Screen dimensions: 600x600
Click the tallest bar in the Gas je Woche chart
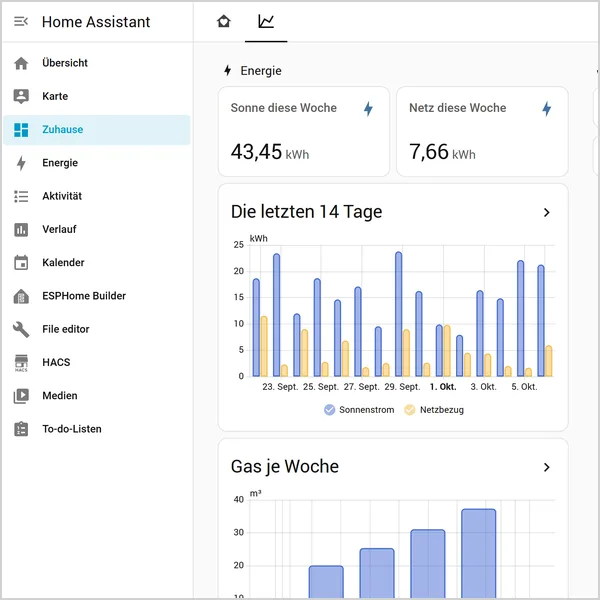(x=479, y=553)
